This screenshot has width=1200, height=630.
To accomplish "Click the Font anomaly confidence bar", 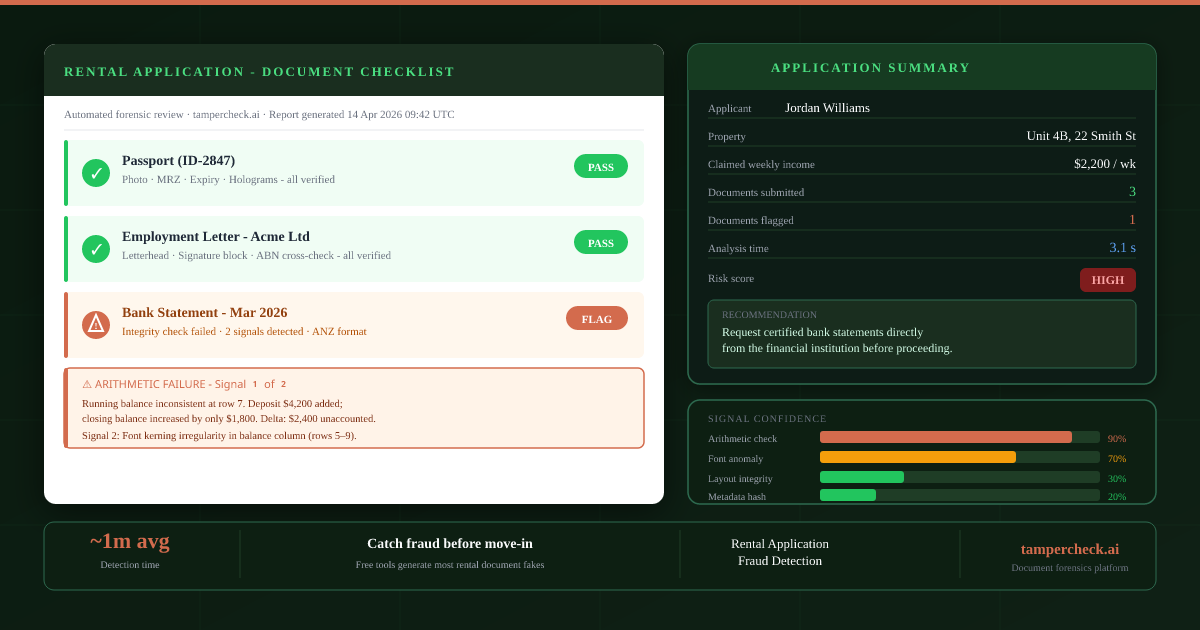I will 960,457.
